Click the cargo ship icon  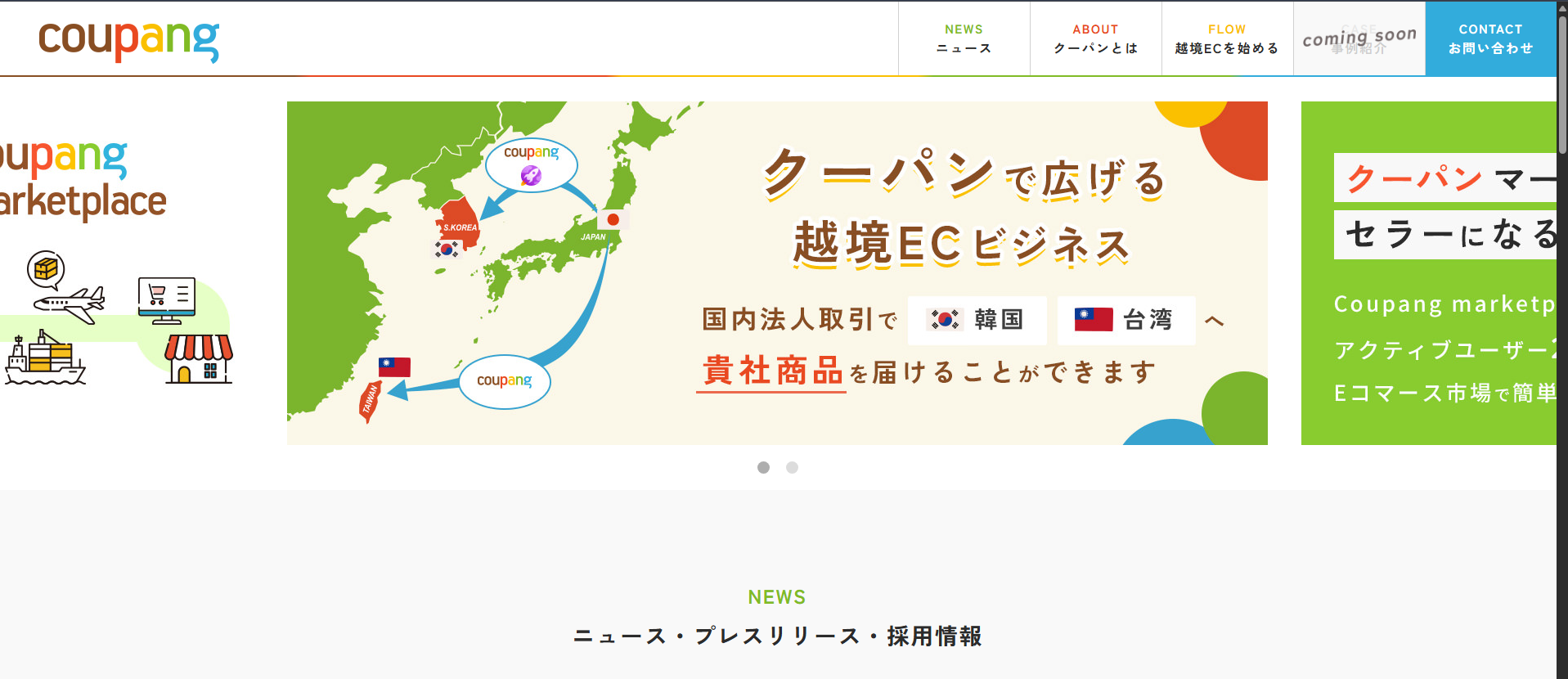[45, 359]
